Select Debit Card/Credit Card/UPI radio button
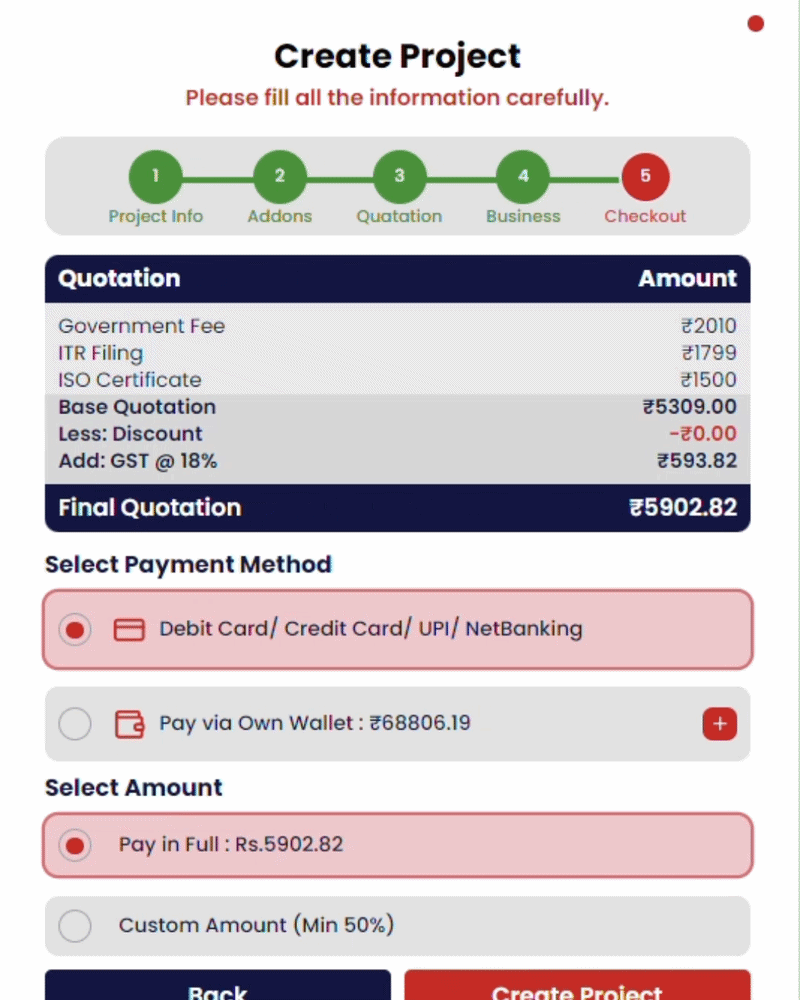The width and height of the screenshot is (800, 1000). click(x=75, y=629)
